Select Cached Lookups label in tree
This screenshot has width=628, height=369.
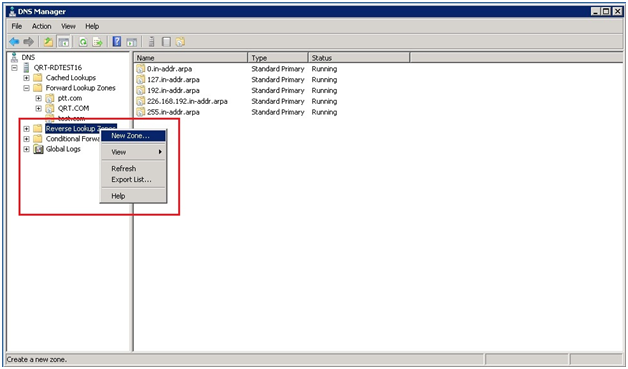click(x=71, y=78)
